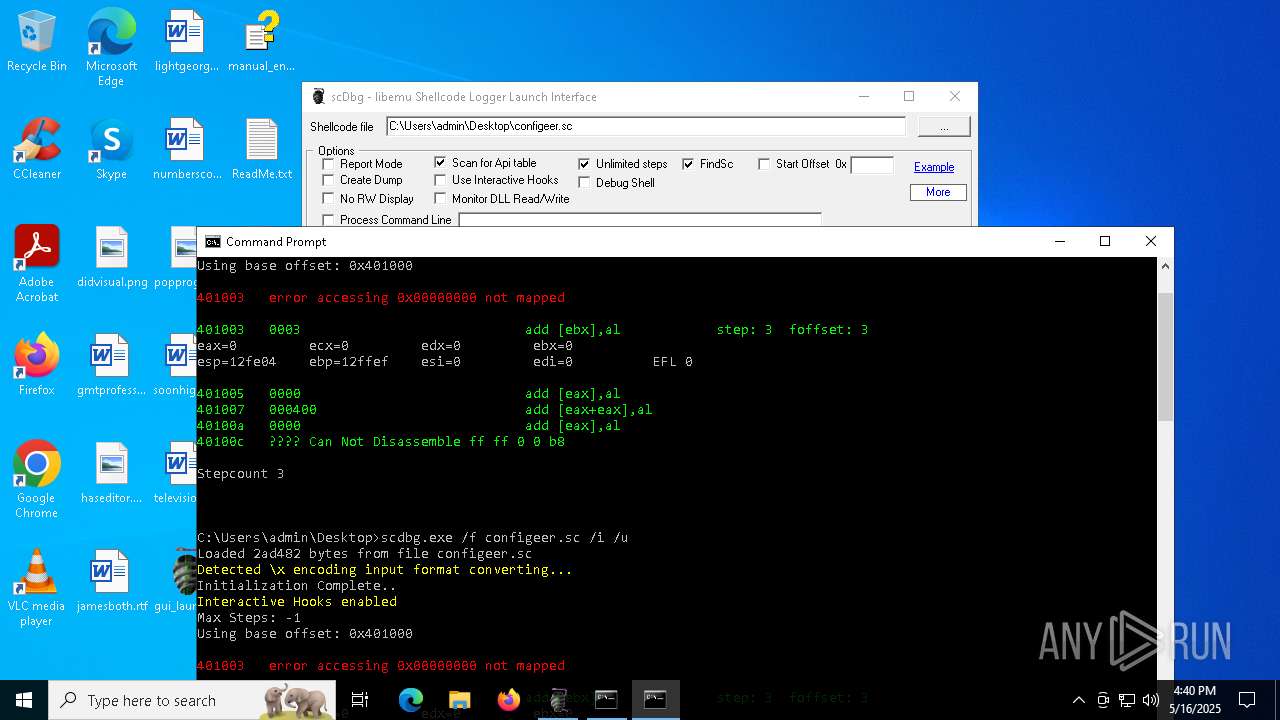Toggle Scan for Api table checkbox
1280x720 pixels.
click(x=440, y=162)
